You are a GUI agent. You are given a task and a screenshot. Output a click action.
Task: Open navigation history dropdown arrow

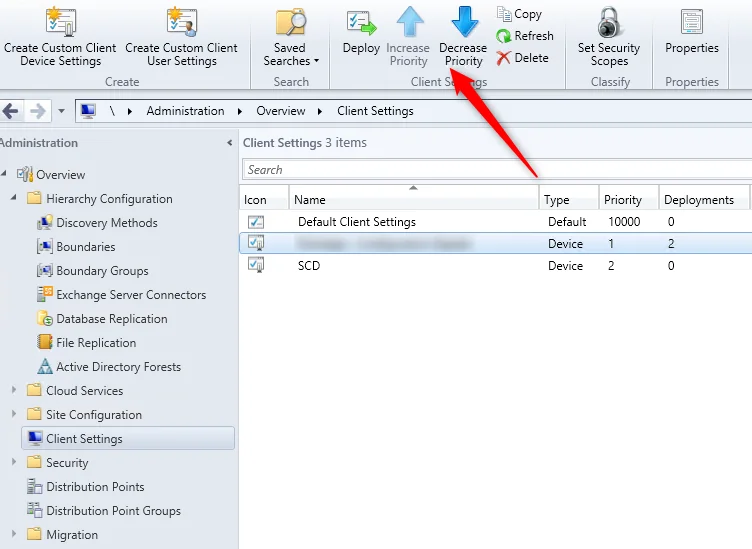click(61, 111)
